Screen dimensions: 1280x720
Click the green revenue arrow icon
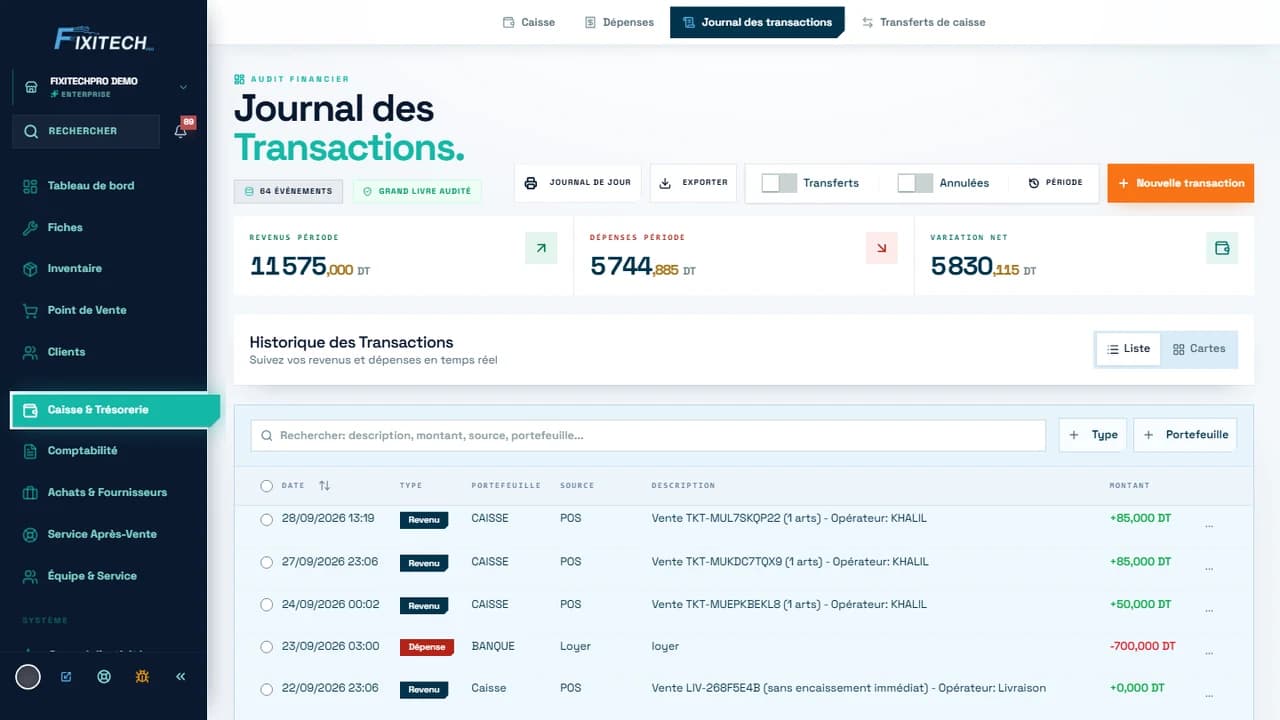[541, 248]
